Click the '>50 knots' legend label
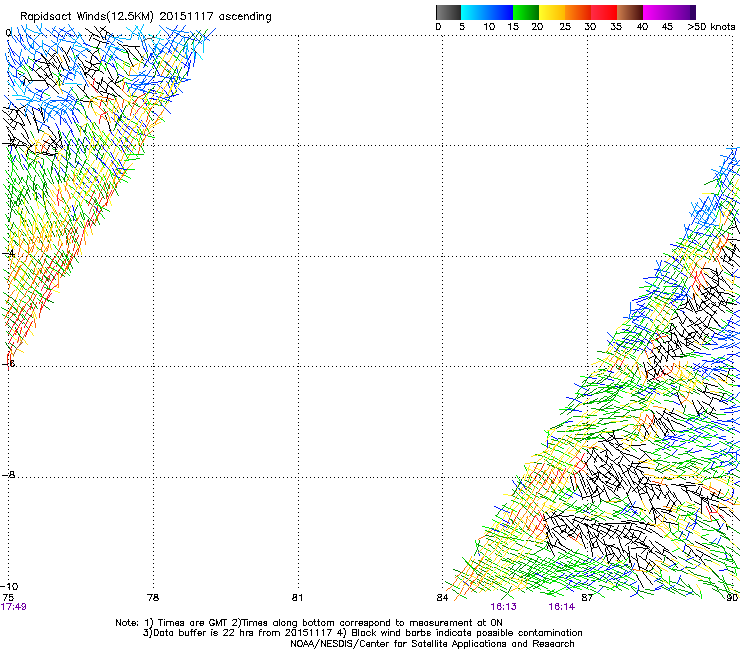This screenshot has width=740, height=650. pos(711,26)
